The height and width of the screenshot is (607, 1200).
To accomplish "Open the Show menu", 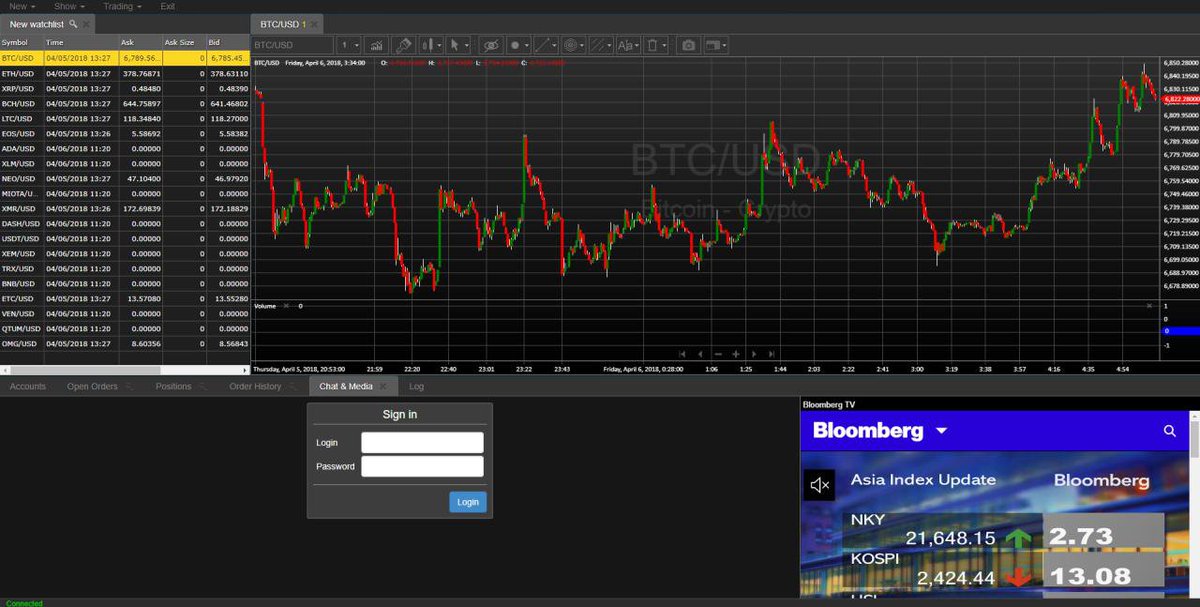I will pyautogui.click(x=68, y=6).
